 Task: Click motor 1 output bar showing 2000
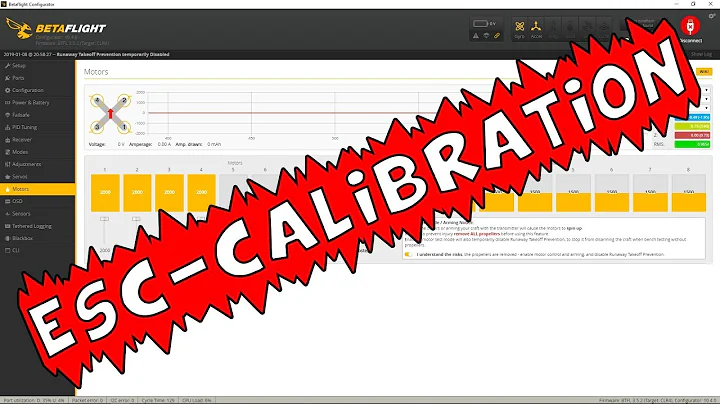point(105,193)
